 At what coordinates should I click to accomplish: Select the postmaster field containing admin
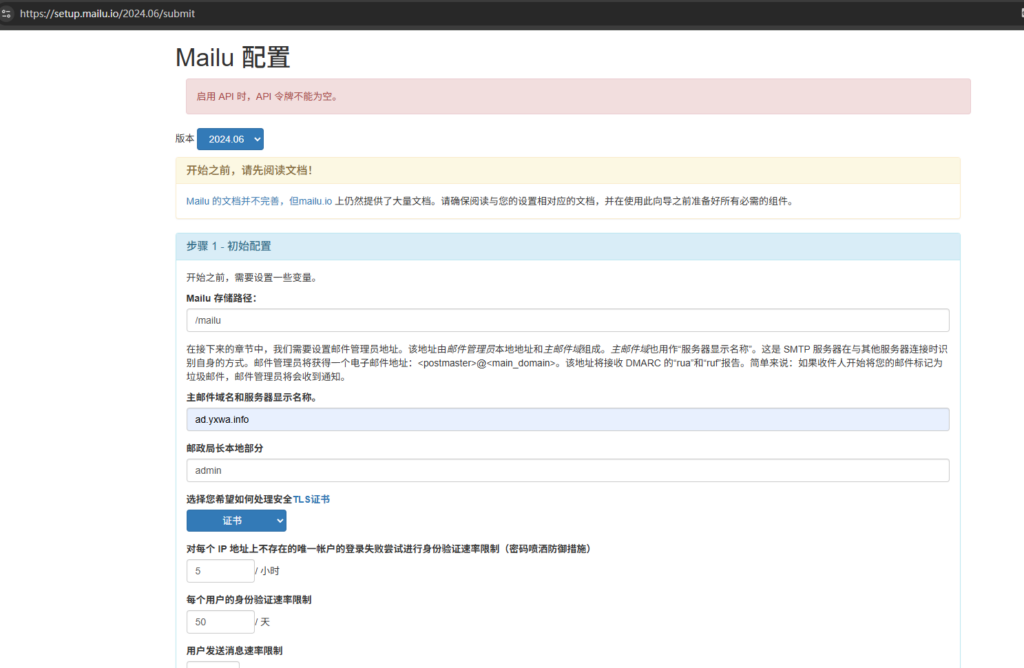click(x=567, y=470)
